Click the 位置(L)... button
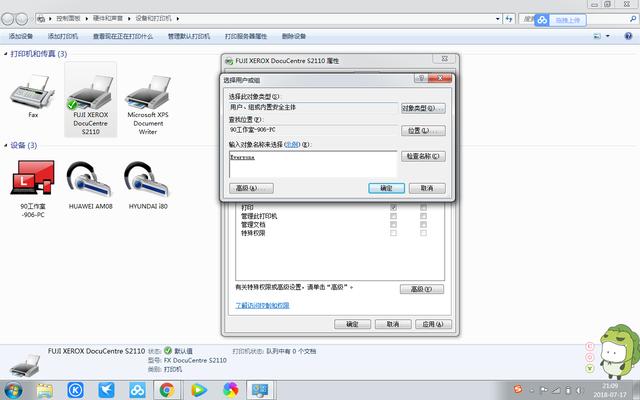The height and width of the screenshot is (400, 640). (x=423, y=131)
